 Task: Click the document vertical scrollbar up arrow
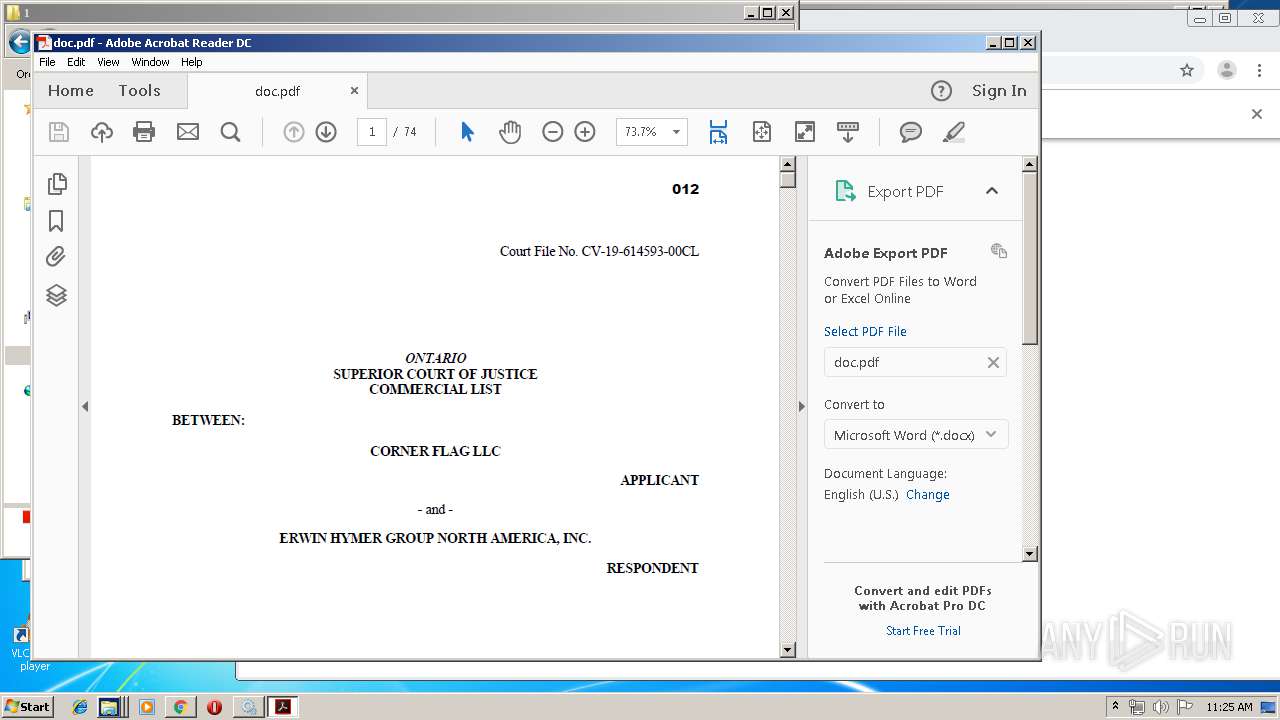coord(787,164)
